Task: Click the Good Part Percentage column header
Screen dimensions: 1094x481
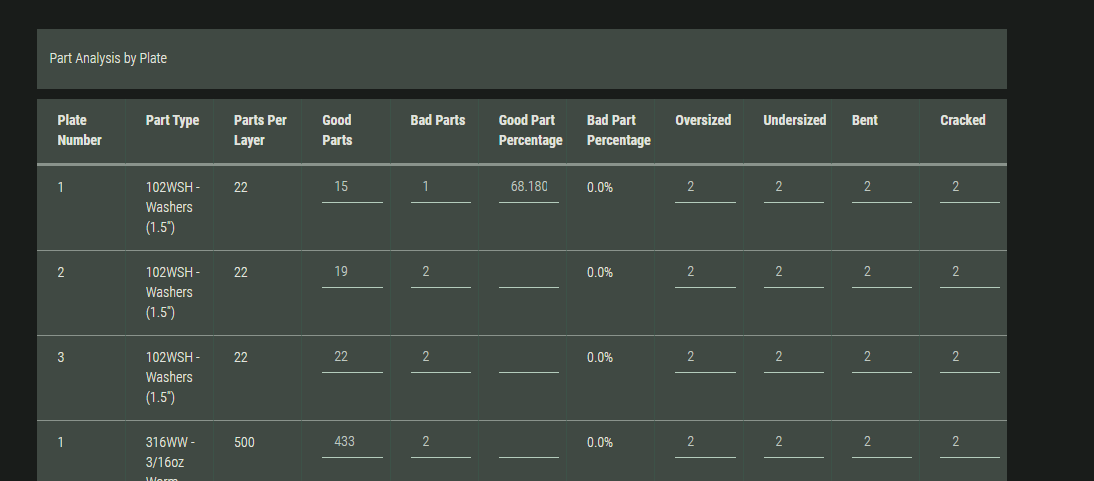Action: pyautogui.click(x=530, y=131)
